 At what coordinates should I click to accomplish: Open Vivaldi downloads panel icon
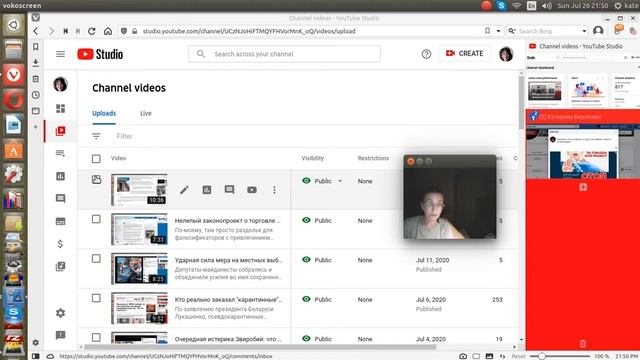click(36, 62)
